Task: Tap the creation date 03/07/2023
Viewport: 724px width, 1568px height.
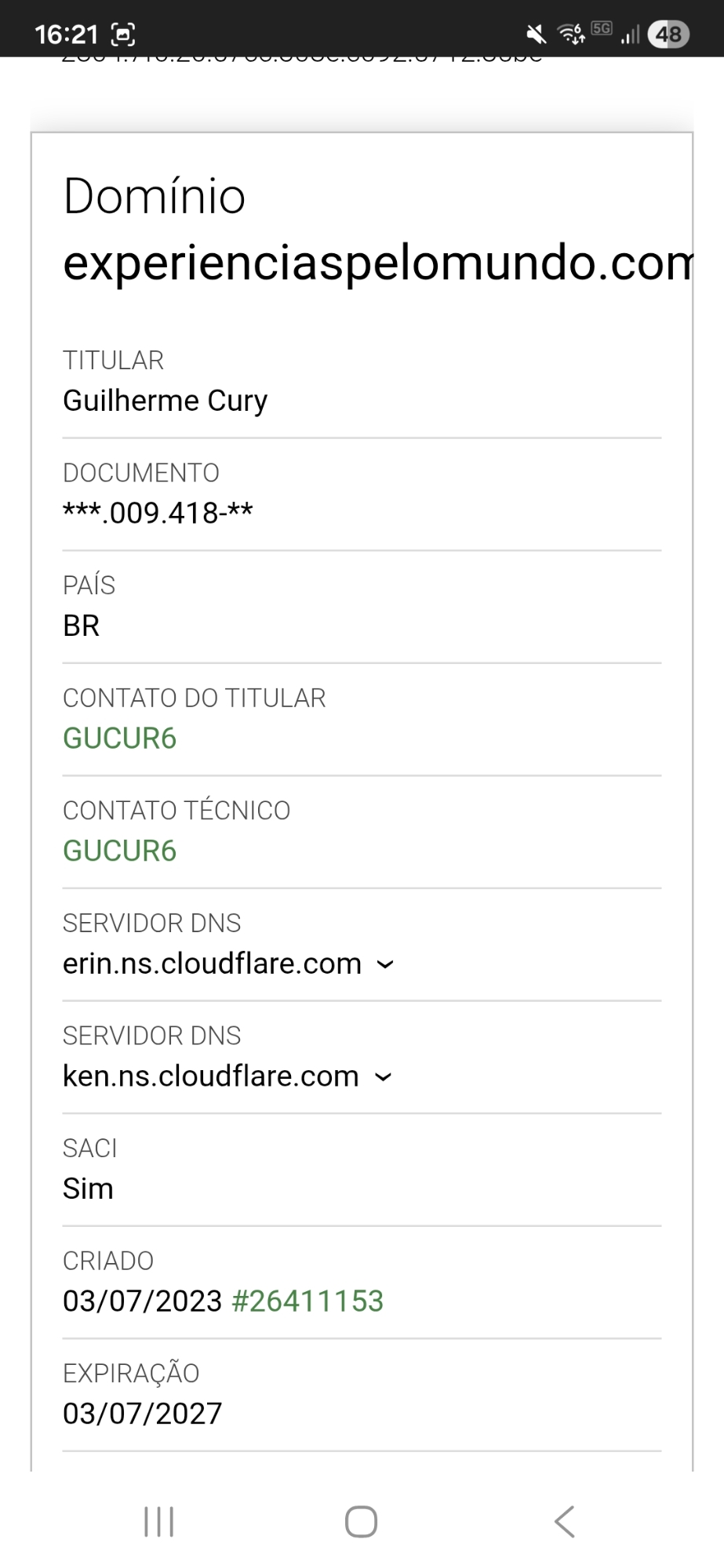Action: pos(143,1301)
